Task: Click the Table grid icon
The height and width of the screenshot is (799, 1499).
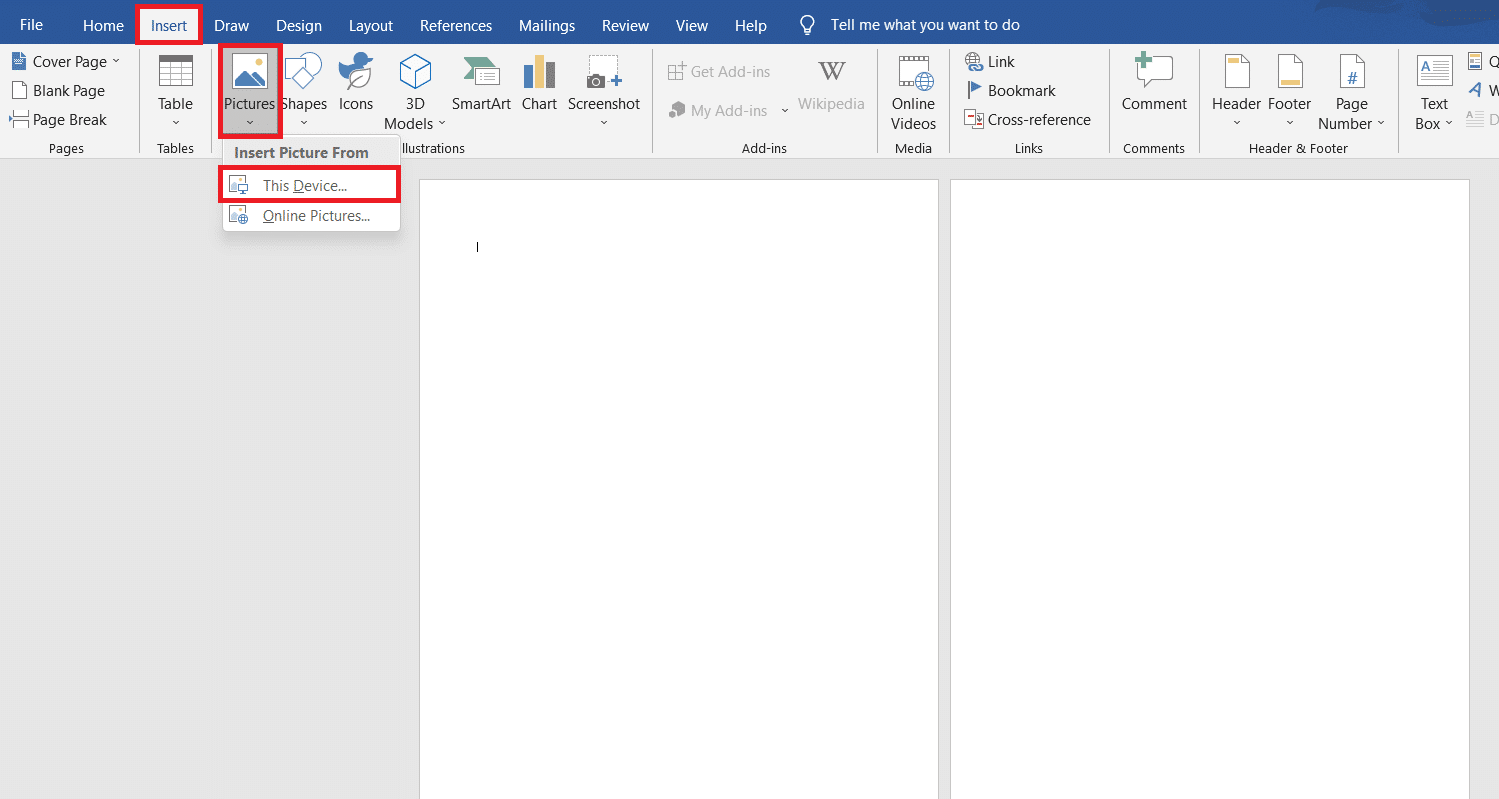Action: [176, 72]
